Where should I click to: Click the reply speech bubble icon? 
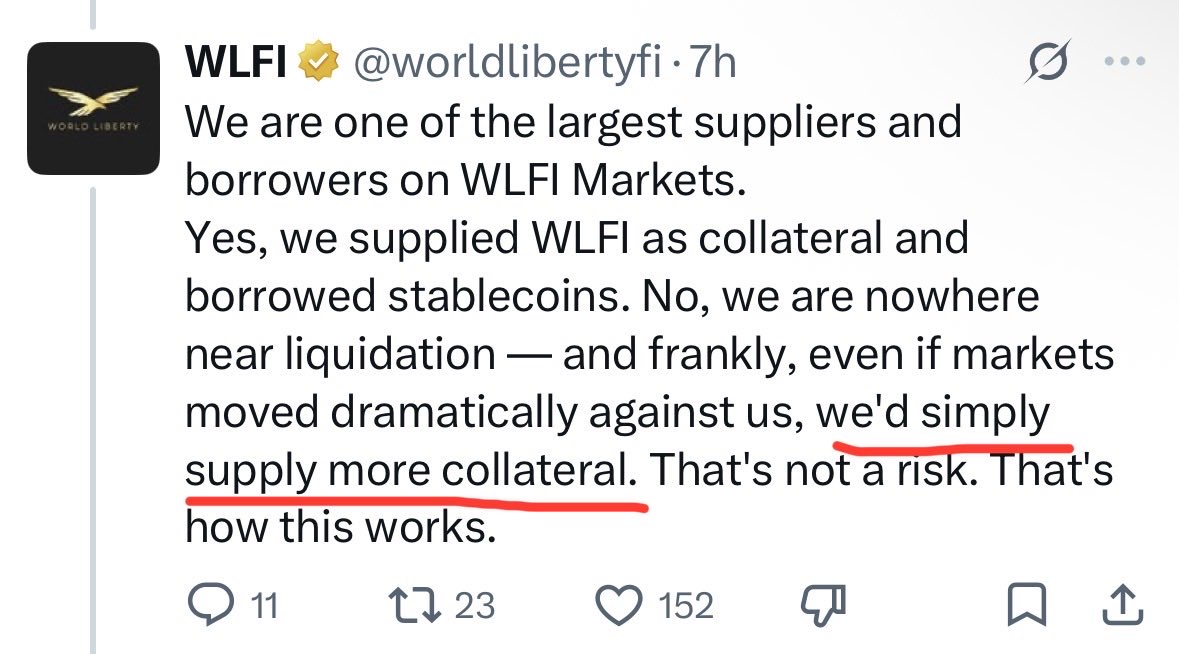209,605
